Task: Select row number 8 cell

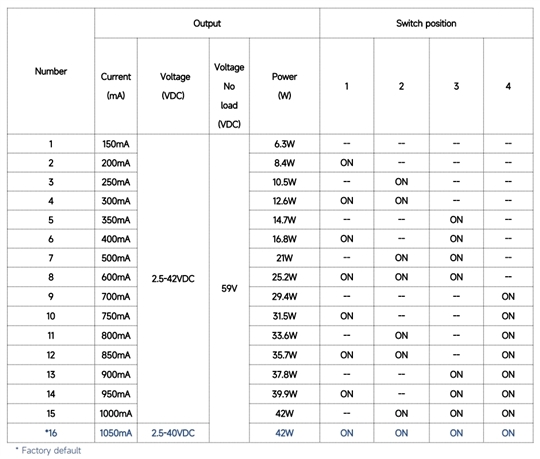Action: 51,277
